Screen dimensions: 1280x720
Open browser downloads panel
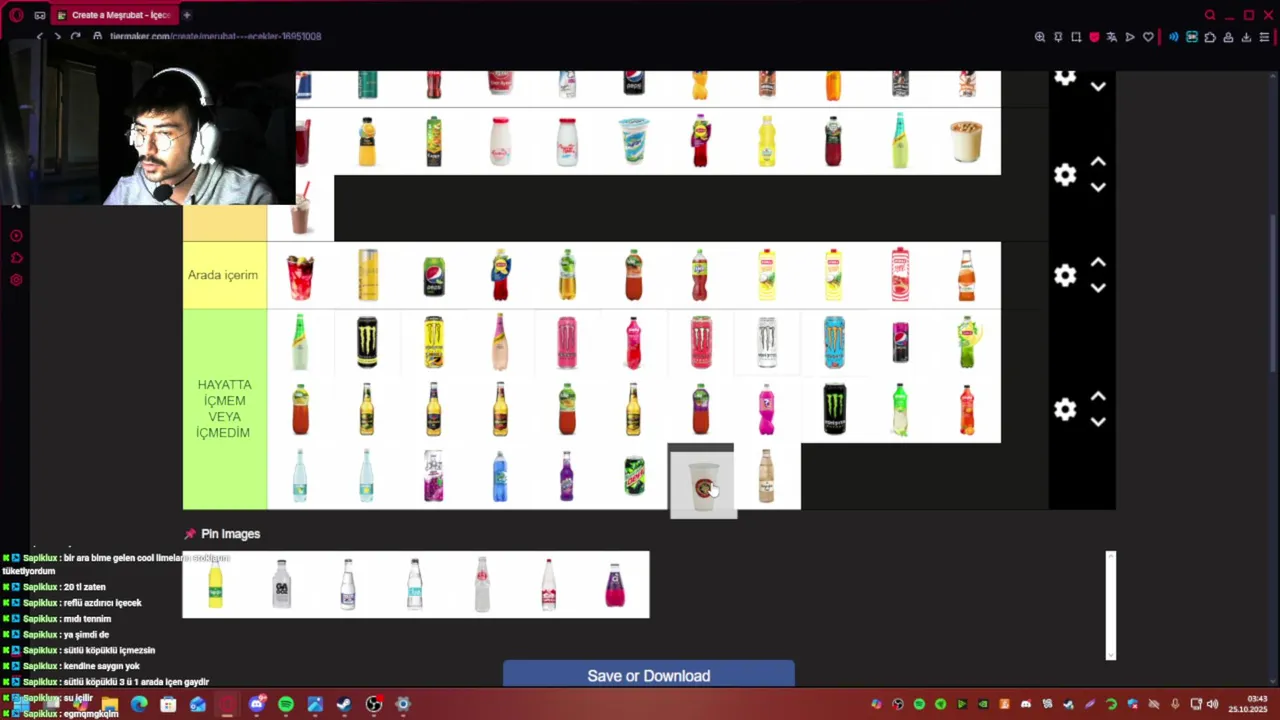tap(1246, 37)
